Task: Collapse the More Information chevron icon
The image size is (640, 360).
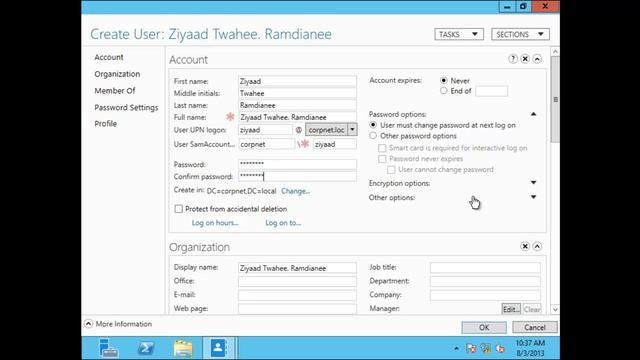Action: (x=88, y=324)
